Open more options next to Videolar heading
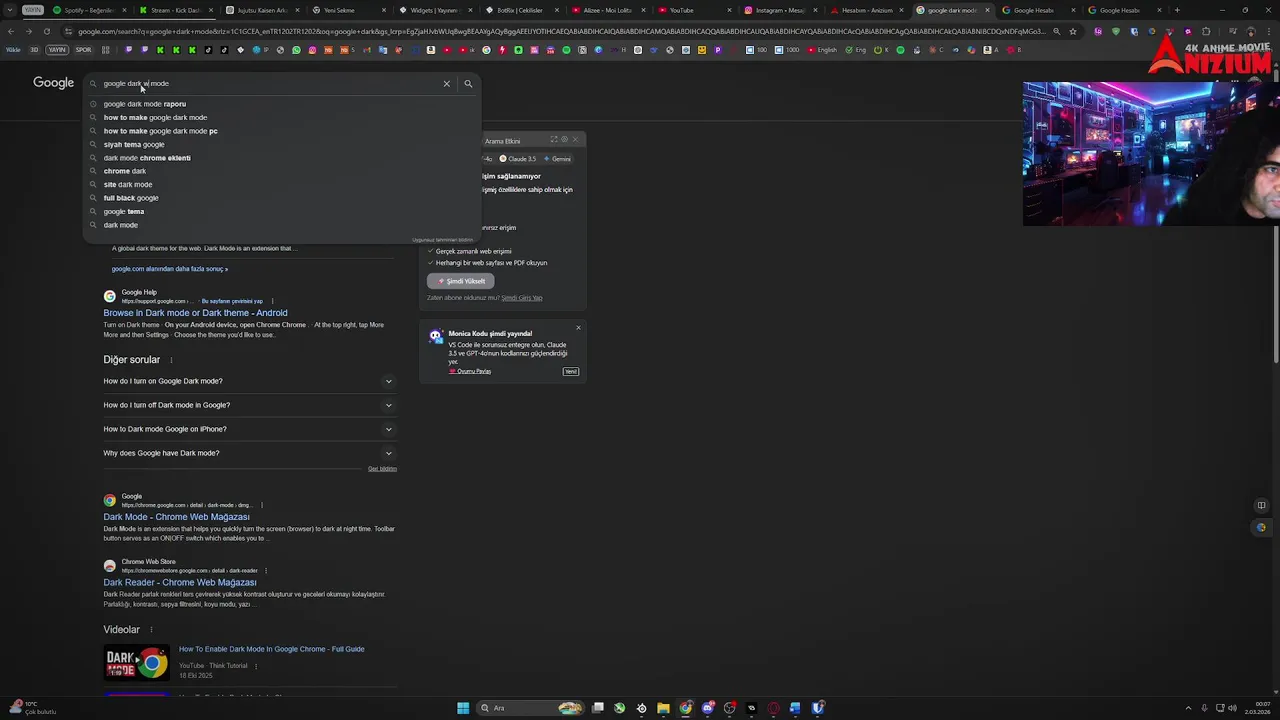This screenshot has width=1280, height=720. tap(151, 630)
